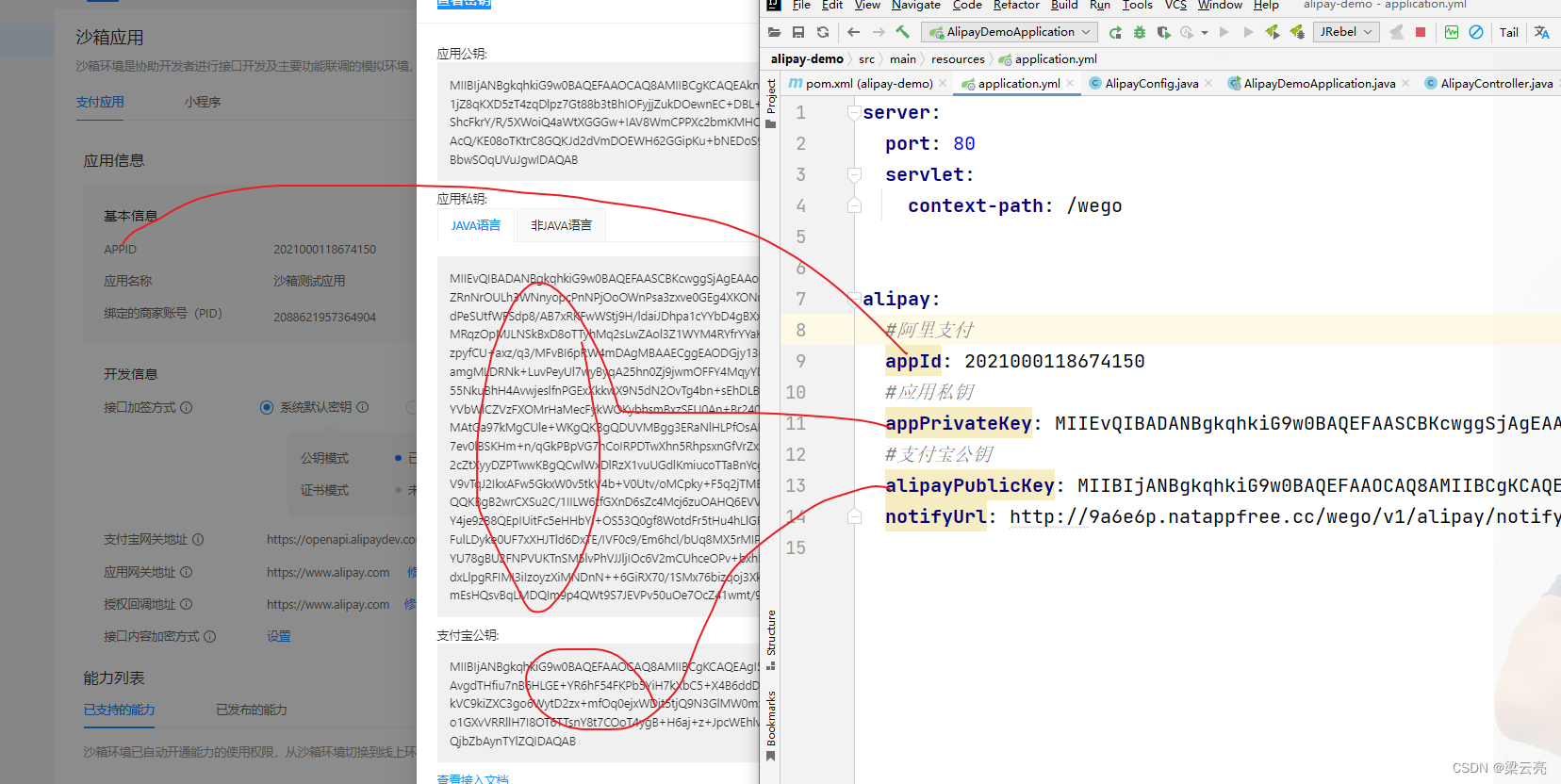The width and height of the screenshot is (1561, 784).
Task: Select the 非JAVA语言 private key tab
Action: [x=561, y=225]
